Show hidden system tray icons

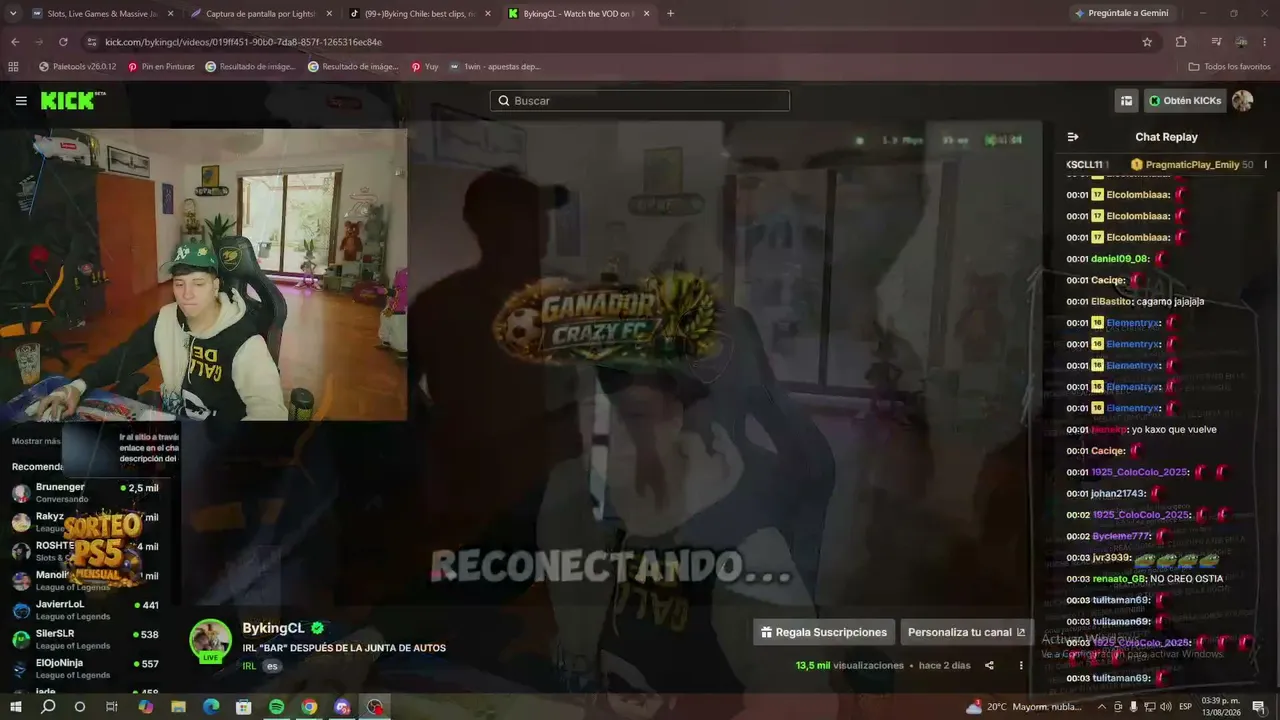(x=1102, y=707)
